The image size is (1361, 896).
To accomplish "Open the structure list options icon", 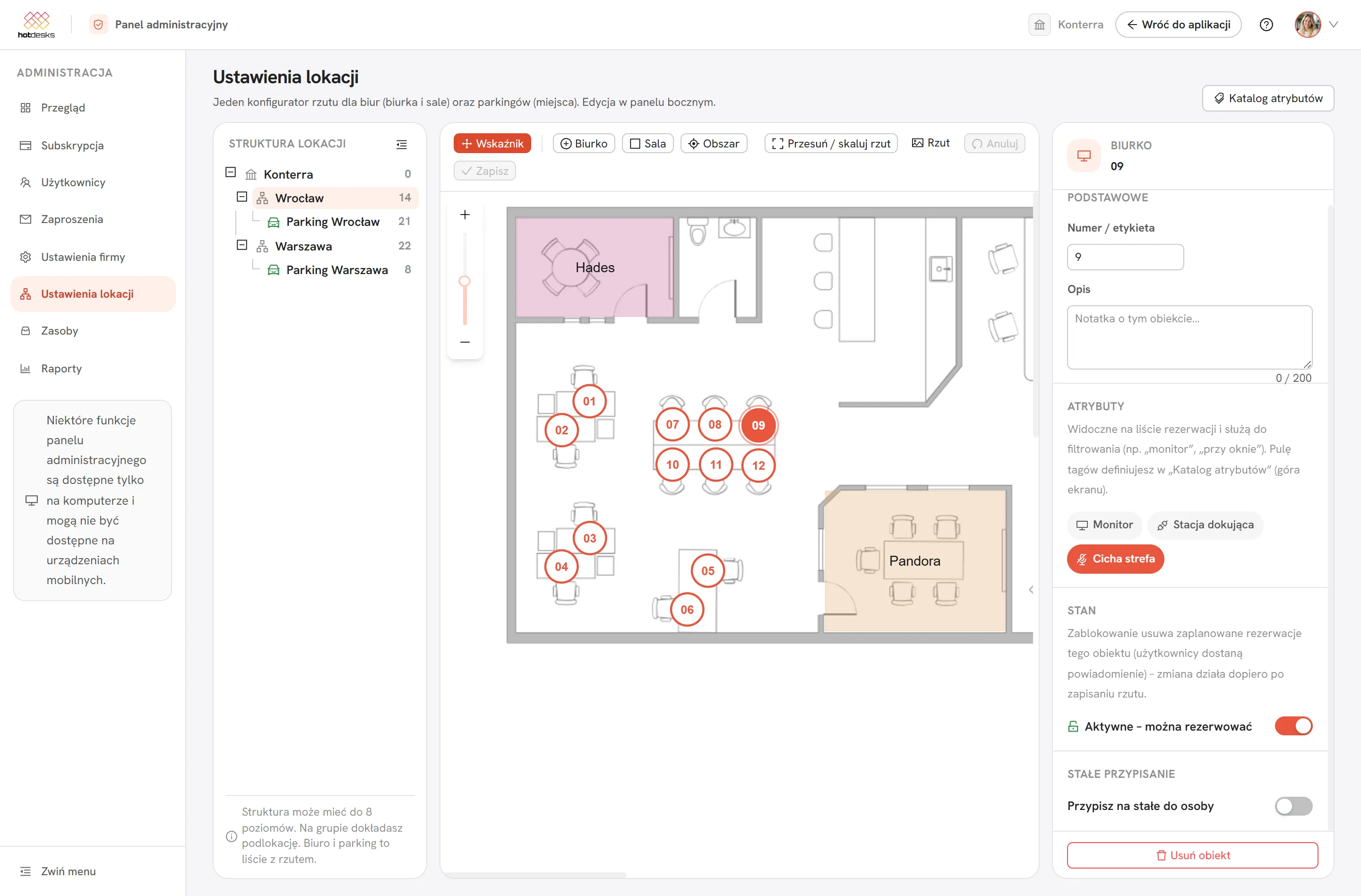I will (x=401, y=144).
